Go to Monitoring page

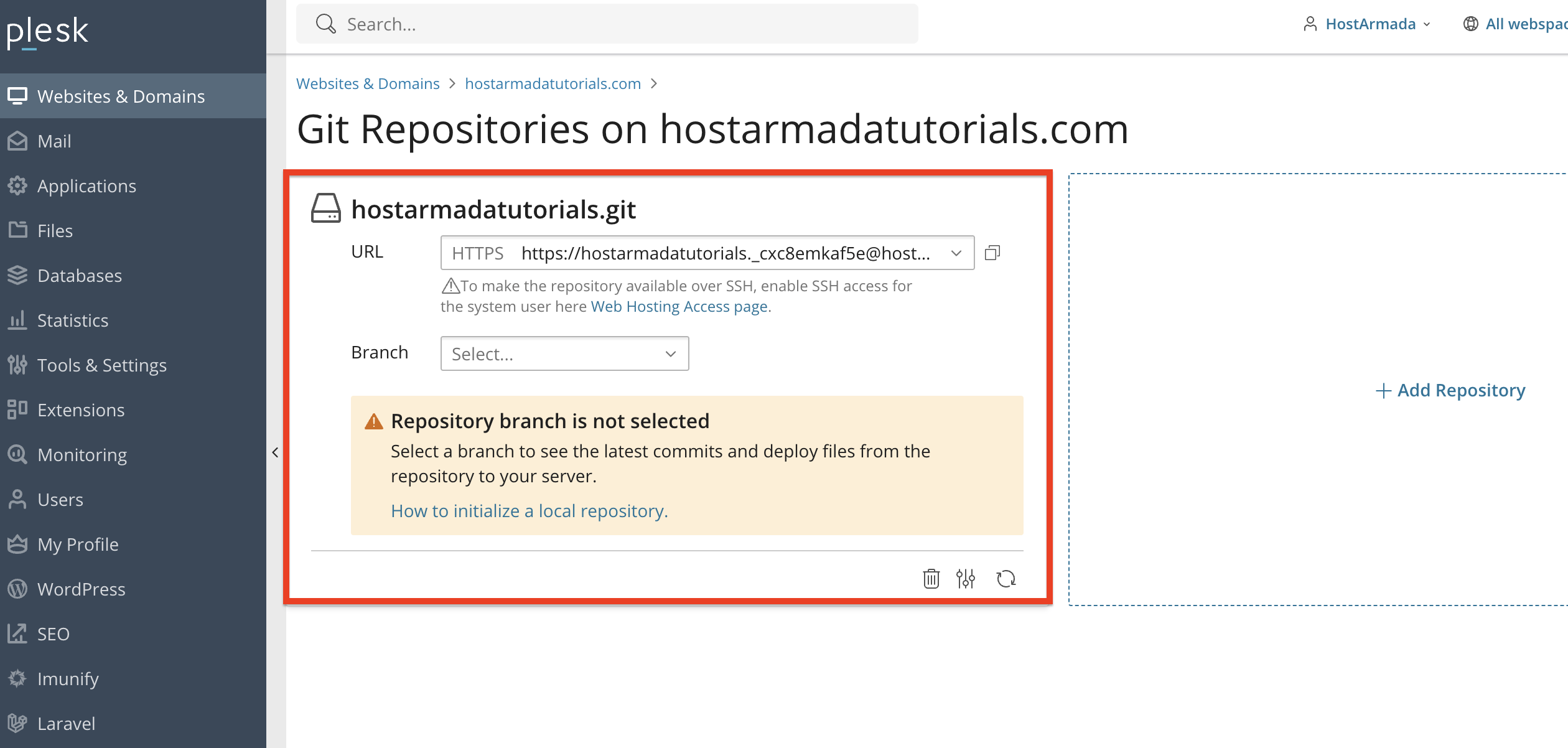[133, 455]
